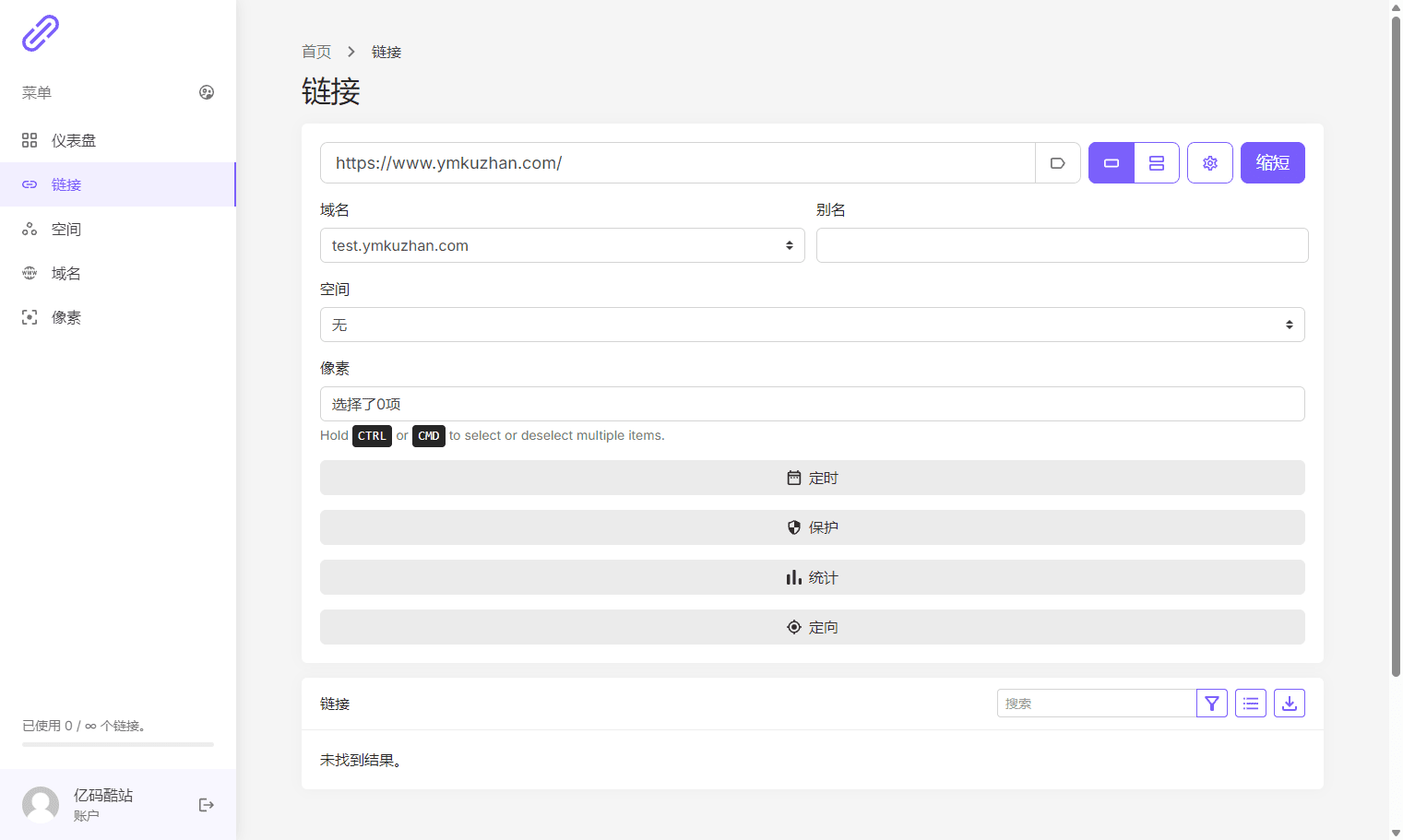Click the user avatar picture

41,805
